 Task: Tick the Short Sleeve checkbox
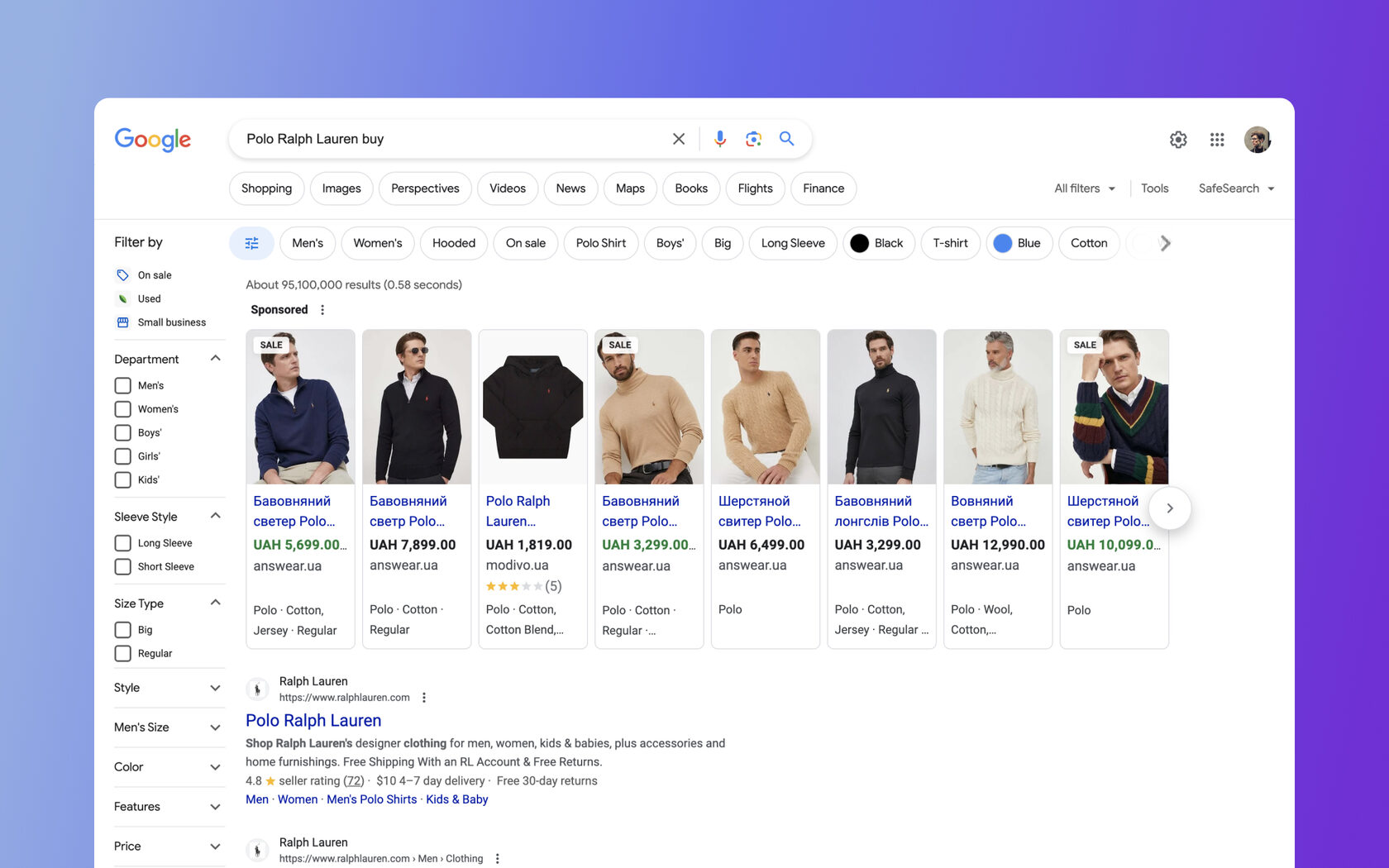click(122, 566)
